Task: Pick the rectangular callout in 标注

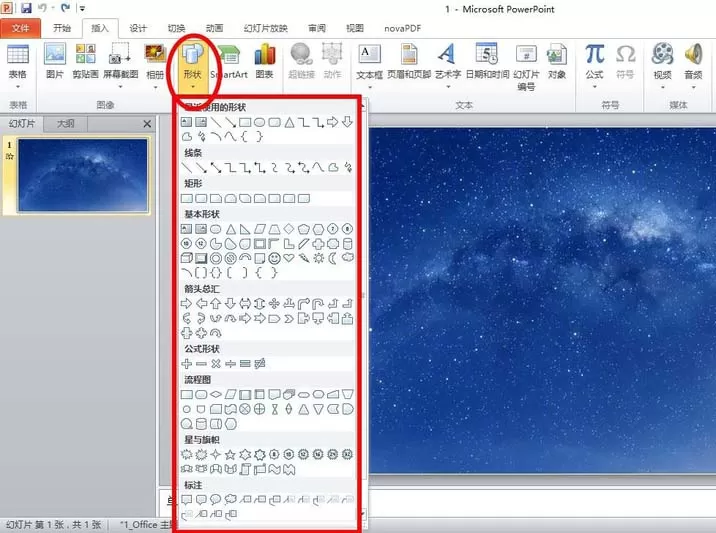Action: pos(186,499)
